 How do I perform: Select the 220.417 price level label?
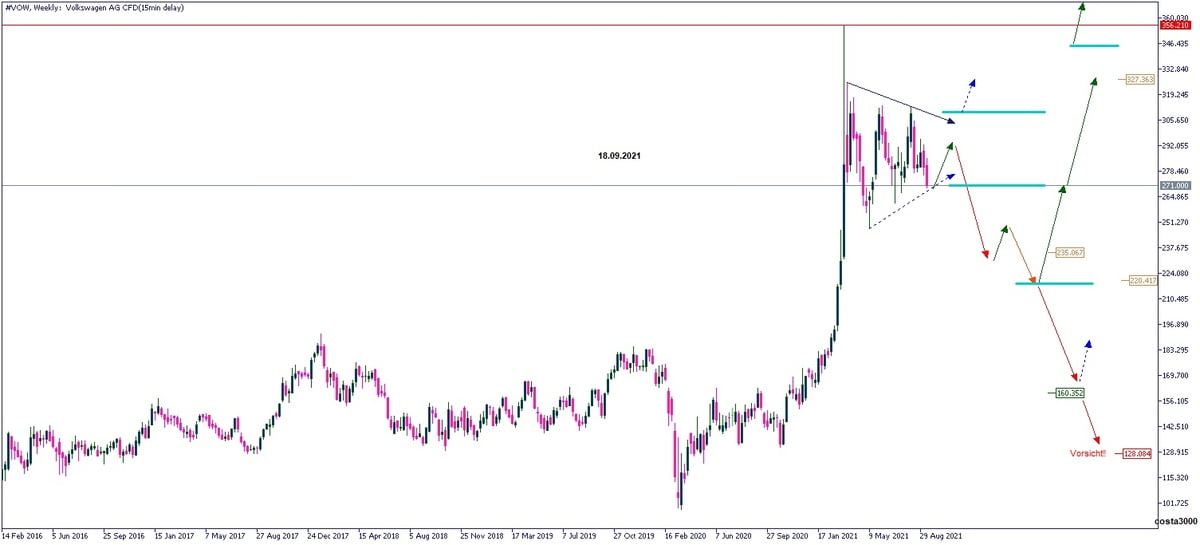pyautogui.click(x=1142, y=280)
